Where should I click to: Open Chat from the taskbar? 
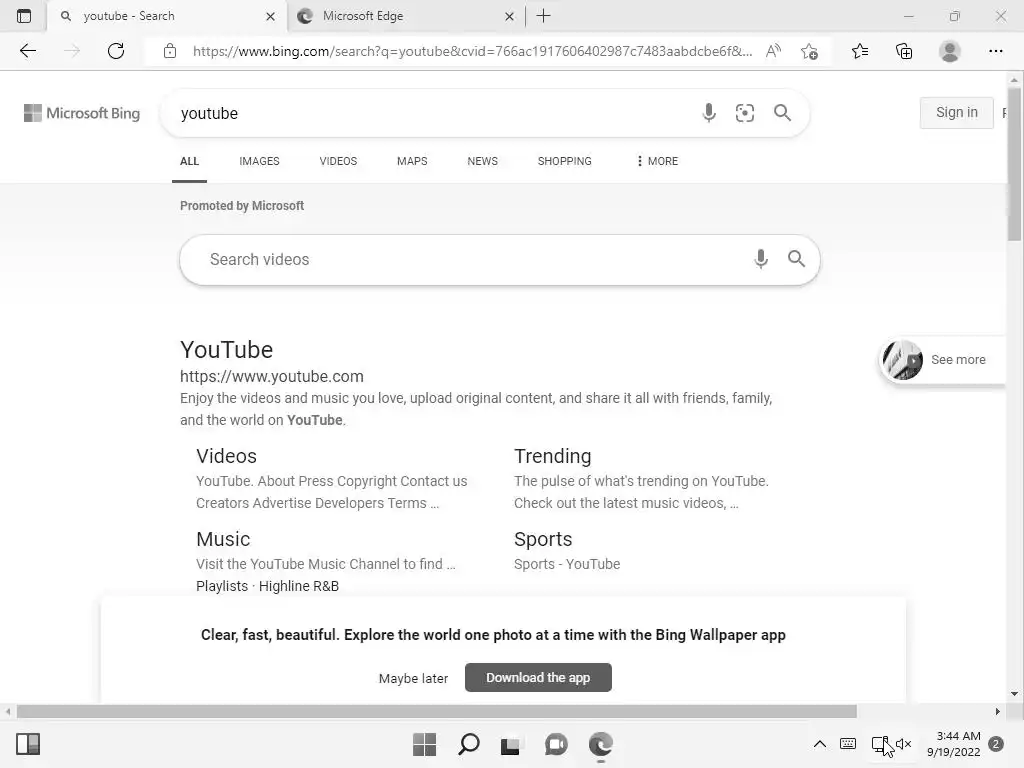(556, 744)
